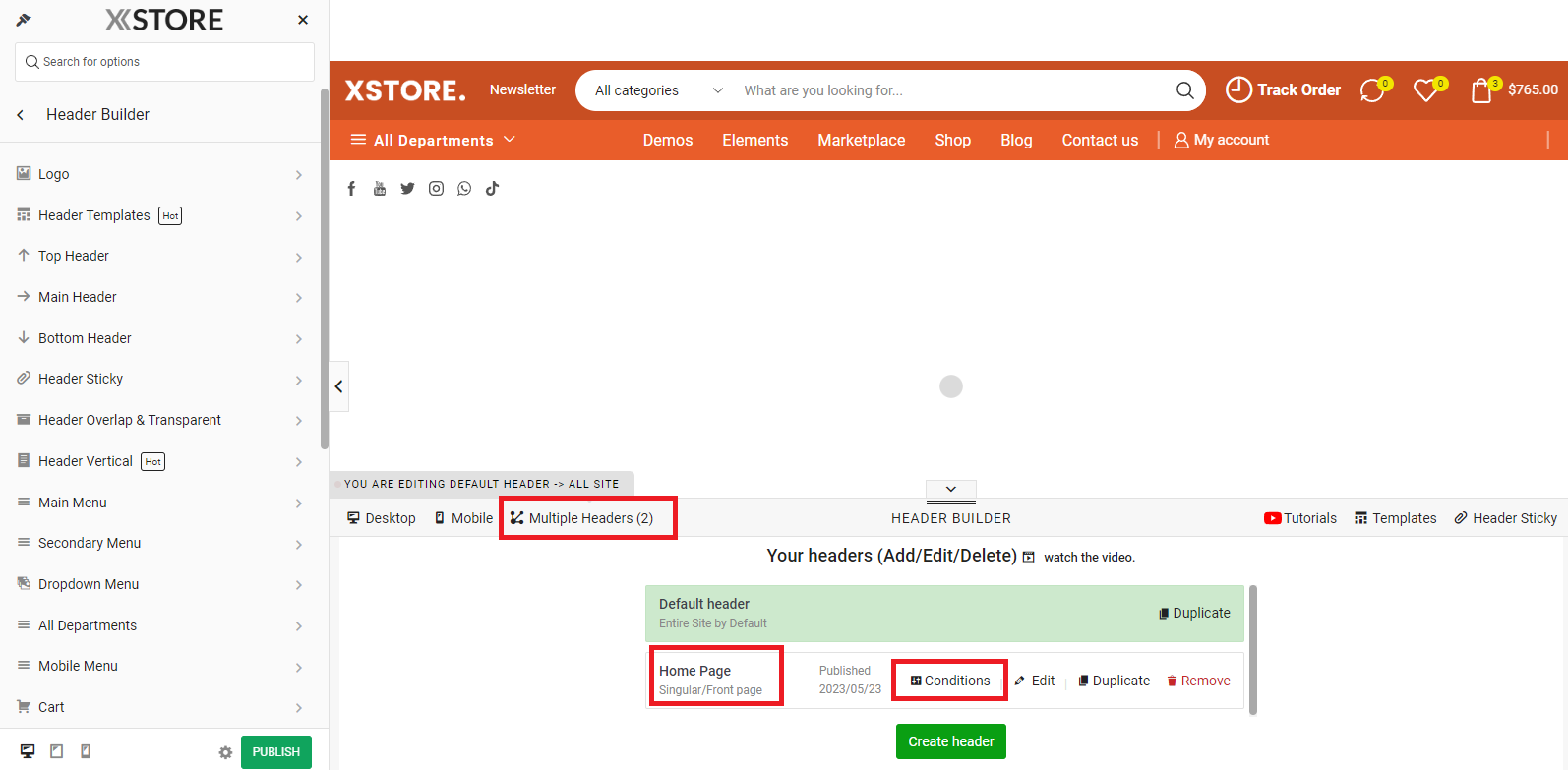This screenshot has width=1568, height=770.
Task: Click the Header Sticky paperclip icon in sidebar
Action: [24, 378]
